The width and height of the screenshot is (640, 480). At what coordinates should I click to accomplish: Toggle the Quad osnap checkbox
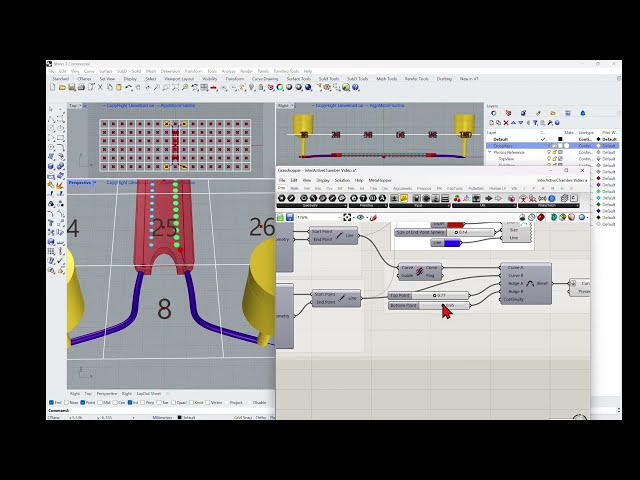(x=173, y=402)
